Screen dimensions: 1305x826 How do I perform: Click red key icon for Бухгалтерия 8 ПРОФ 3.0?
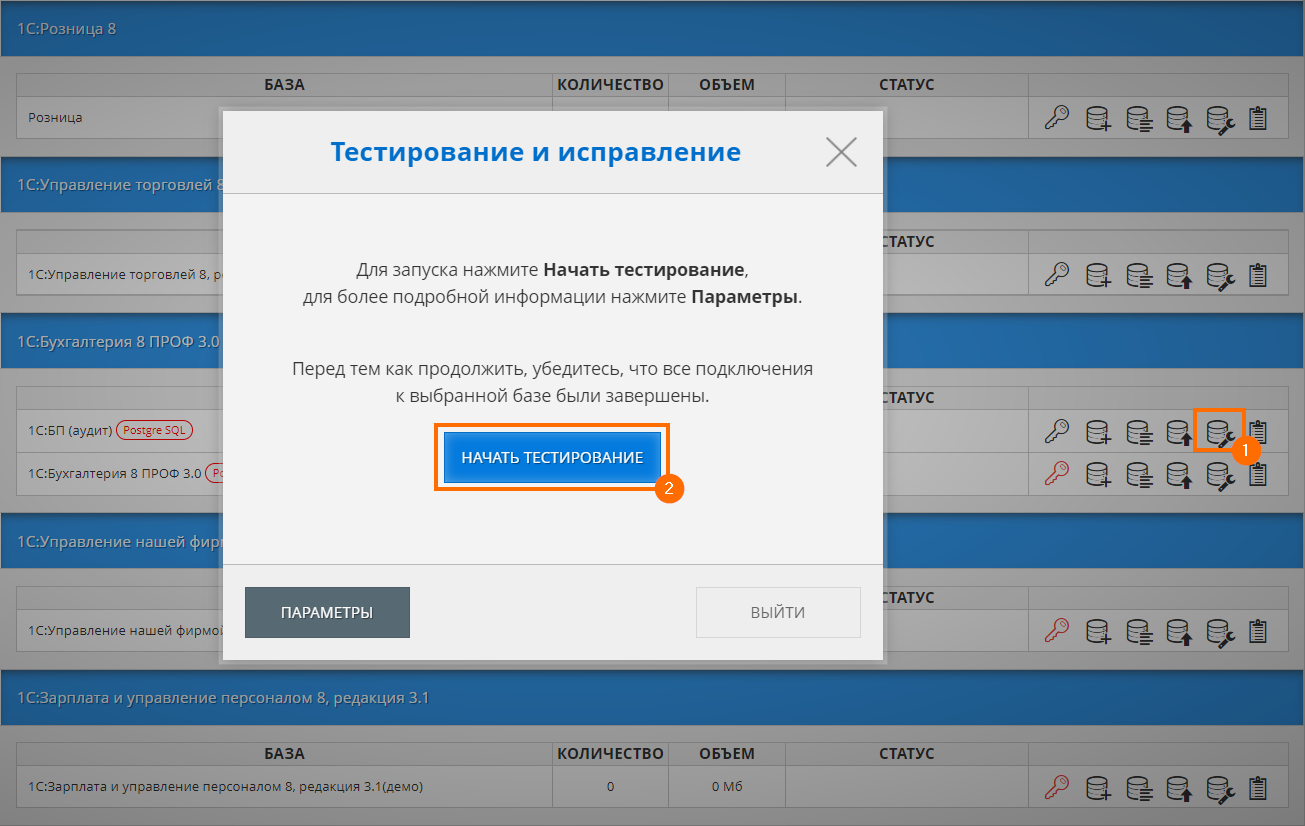click(x=1057, y=473)
